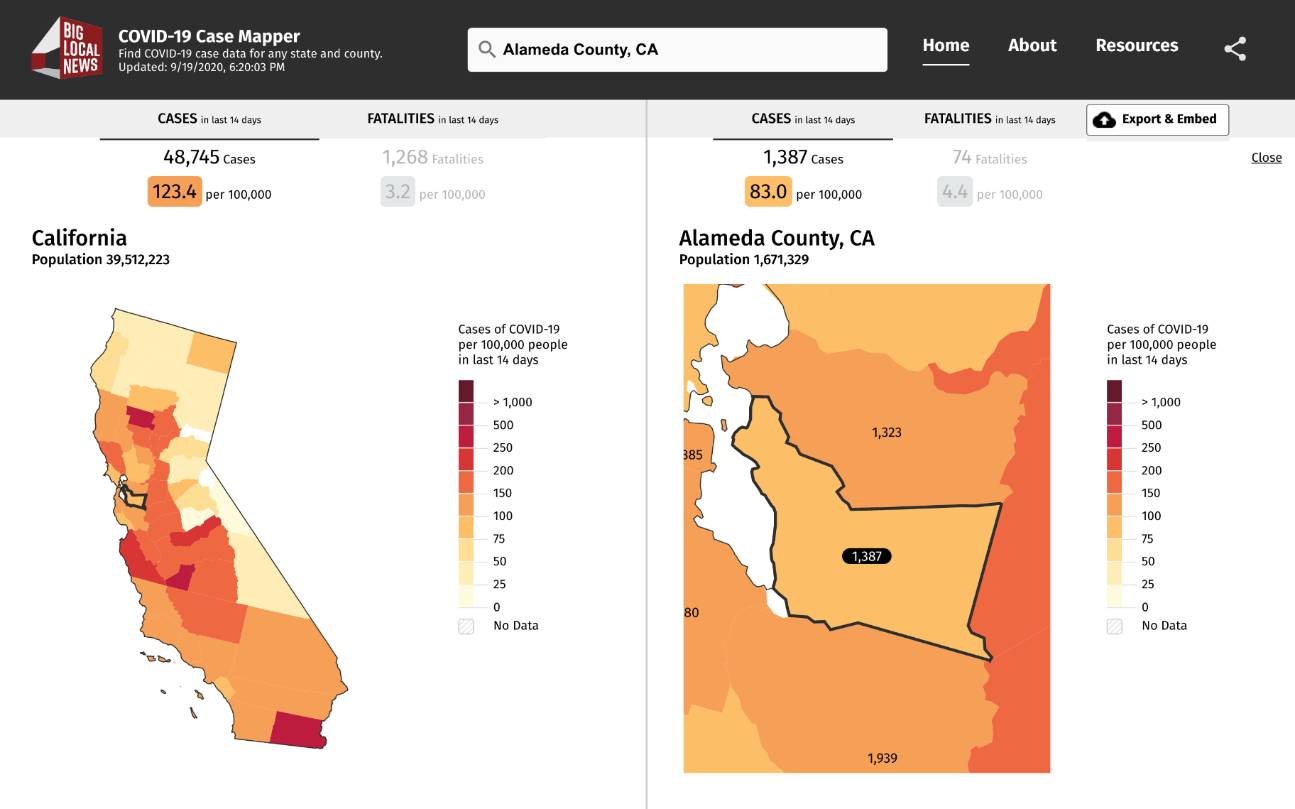1295x809 pixels.
Task: Click cloud upload icon on Export button
Action: 1104,120
